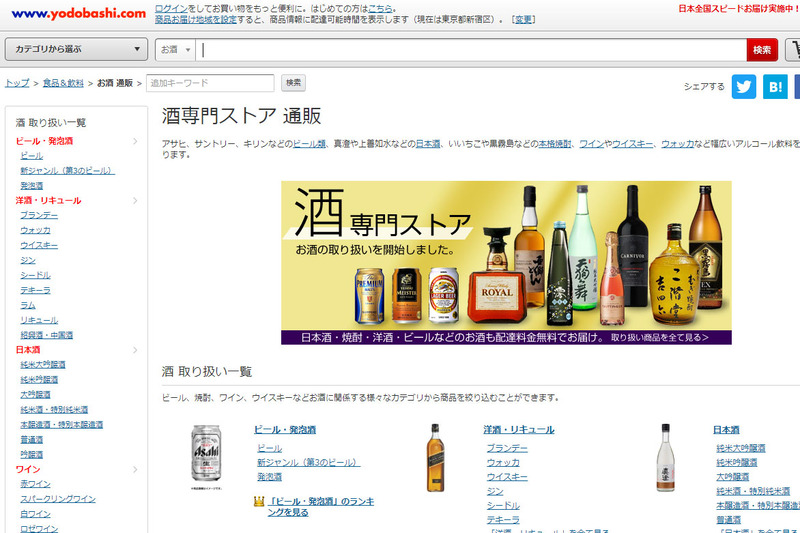Go to トップ breadcrumb link
Image resolution: width=800 pixels, height=533 pixels.
[17, 83]
